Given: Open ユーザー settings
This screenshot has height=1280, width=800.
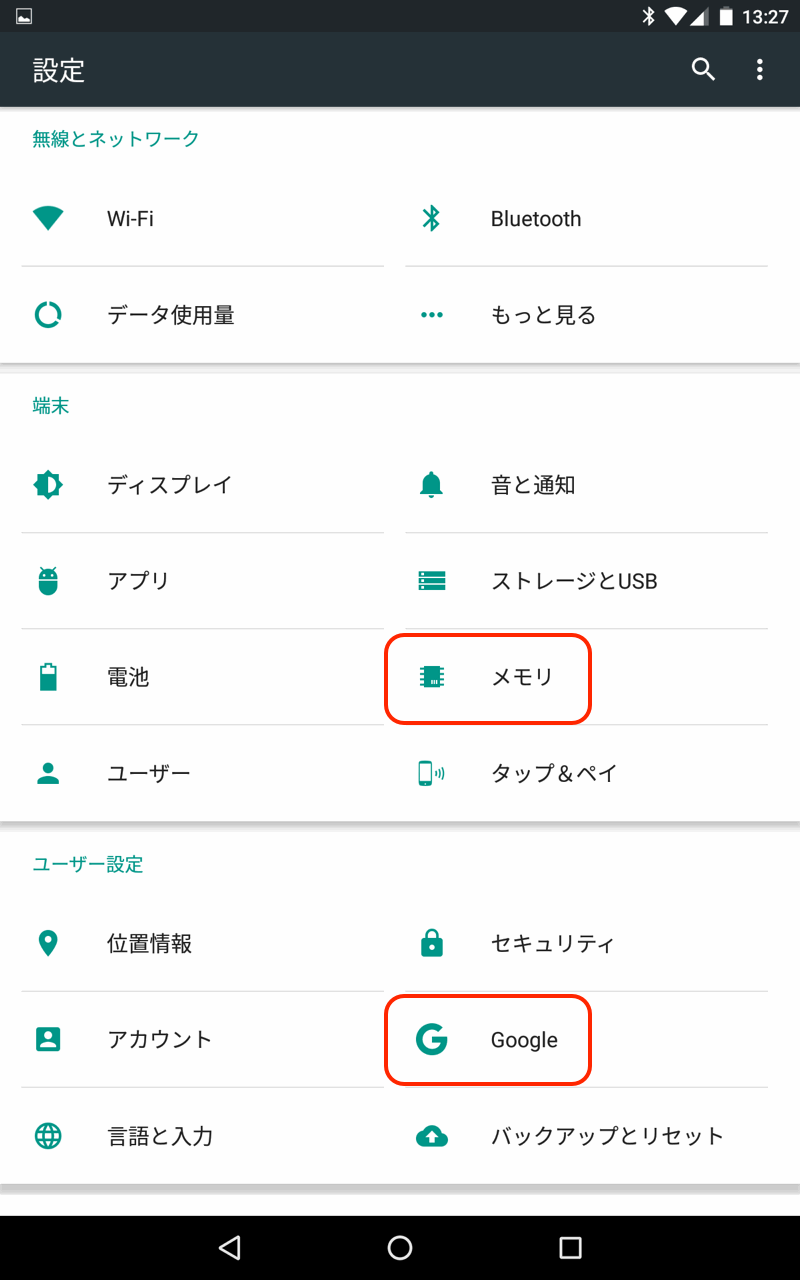Looking at the screenshot, I should pos(149,773).
